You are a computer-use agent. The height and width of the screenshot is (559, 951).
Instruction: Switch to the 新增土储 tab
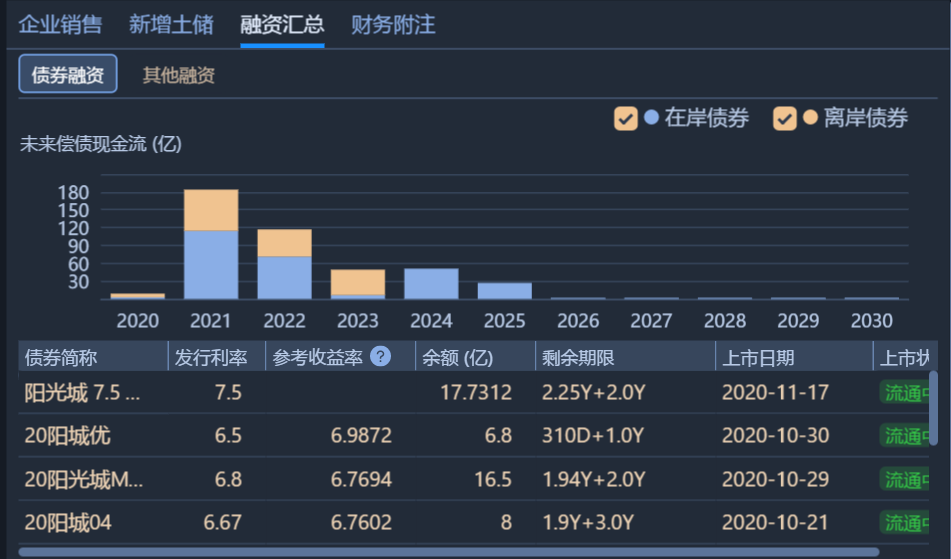tap(171, 25)
